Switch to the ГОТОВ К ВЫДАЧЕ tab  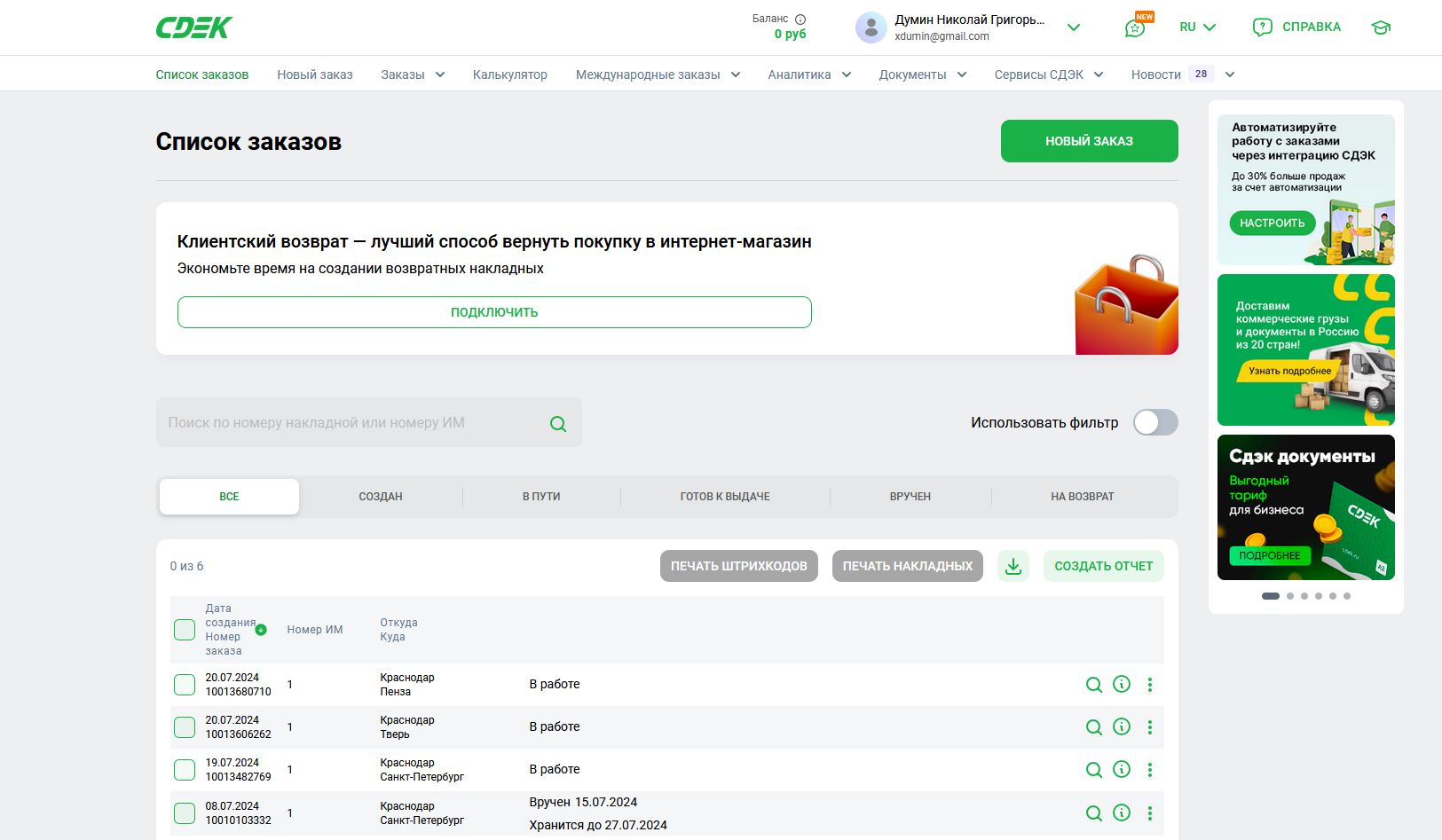(725, 497)
